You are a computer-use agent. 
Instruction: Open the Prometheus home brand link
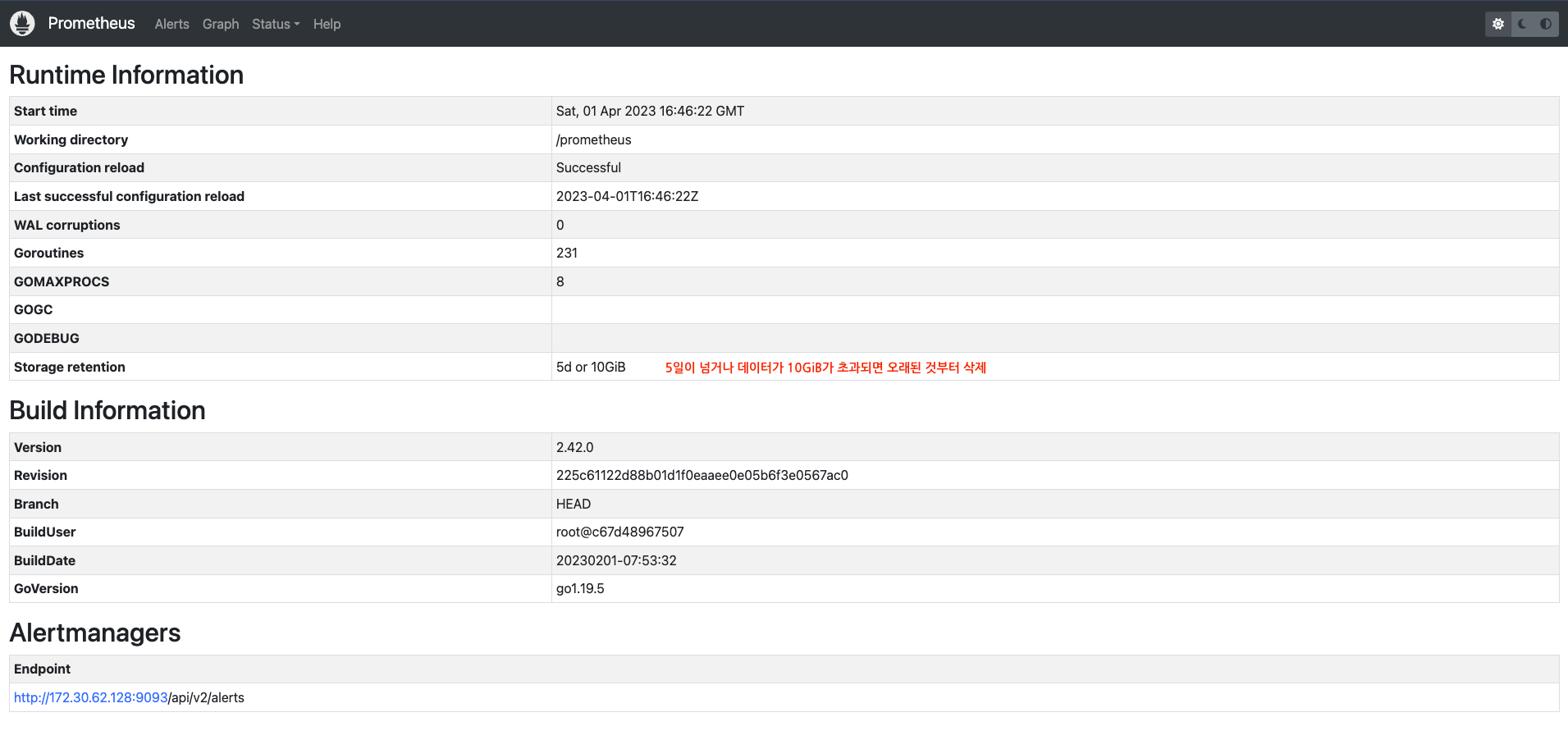pyautogui.click(x=91, y=24)
